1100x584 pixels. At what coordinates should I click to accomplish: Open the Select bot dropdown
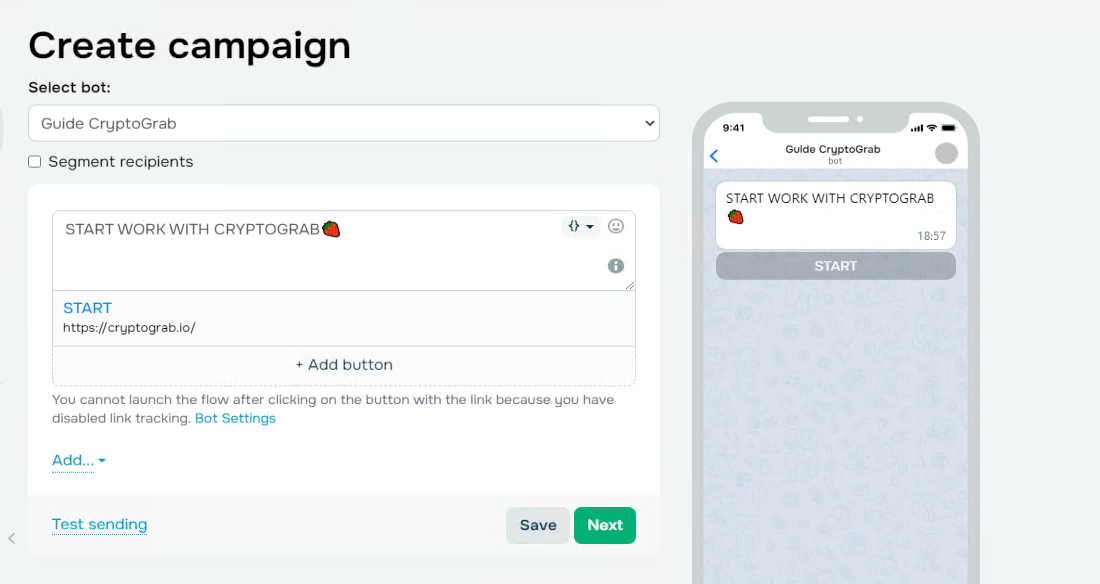tap(344, 124)
